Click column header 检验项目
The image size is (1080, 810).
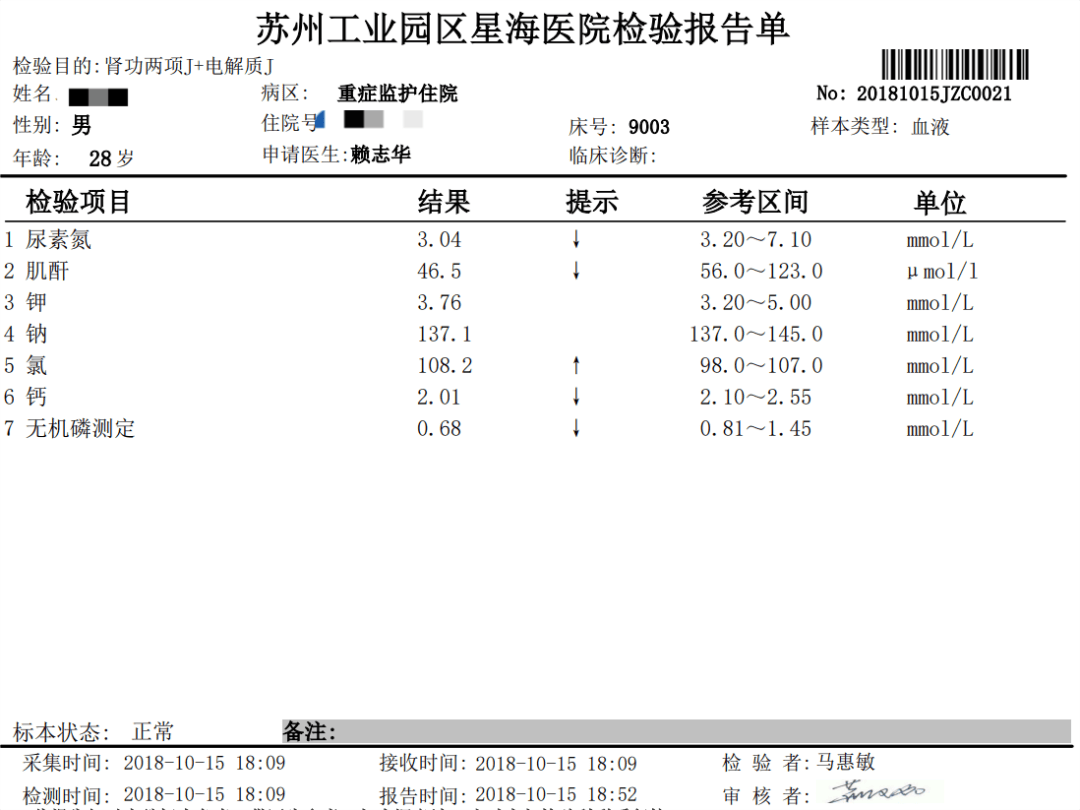click(x=78, y=202)
